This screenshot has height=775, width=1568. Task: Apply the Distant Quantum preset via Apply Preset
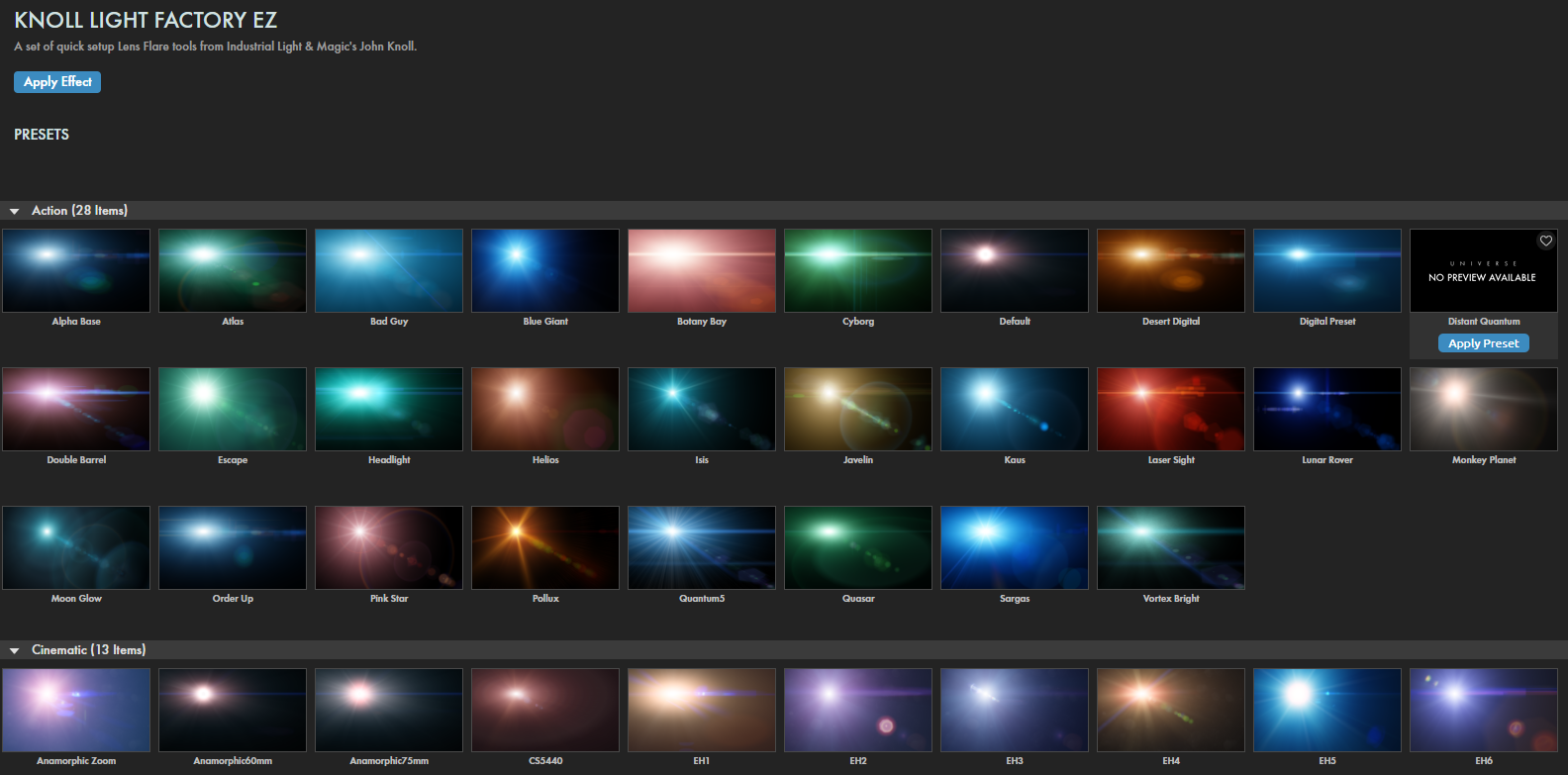click(x=1483, y=343)
